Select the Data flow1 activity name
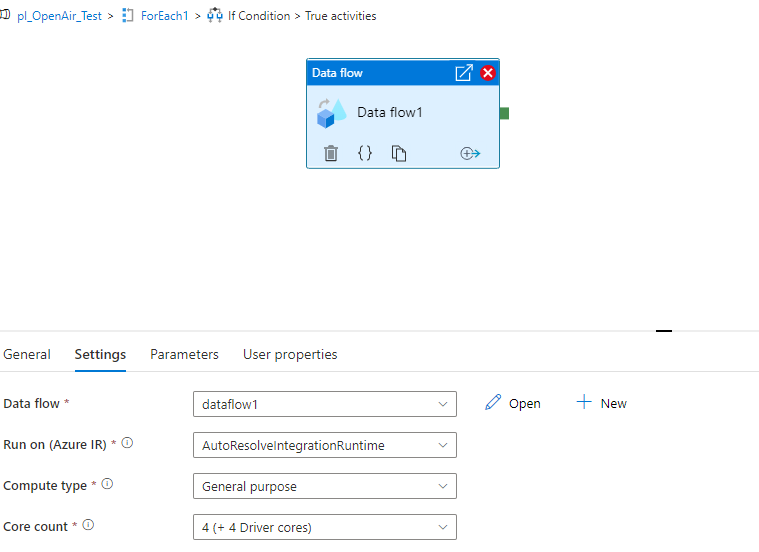This screenshot has height=552, width=759. (x=390, y=112)
